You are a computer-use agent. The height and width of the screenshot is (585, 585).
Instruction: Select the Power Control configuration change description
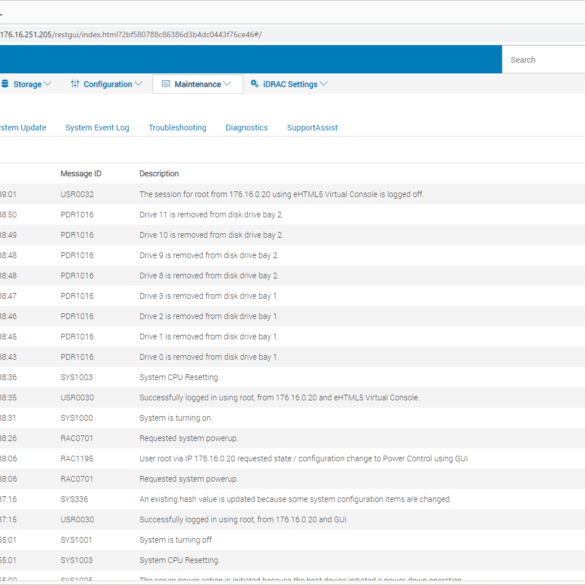[x=304, y=459]
